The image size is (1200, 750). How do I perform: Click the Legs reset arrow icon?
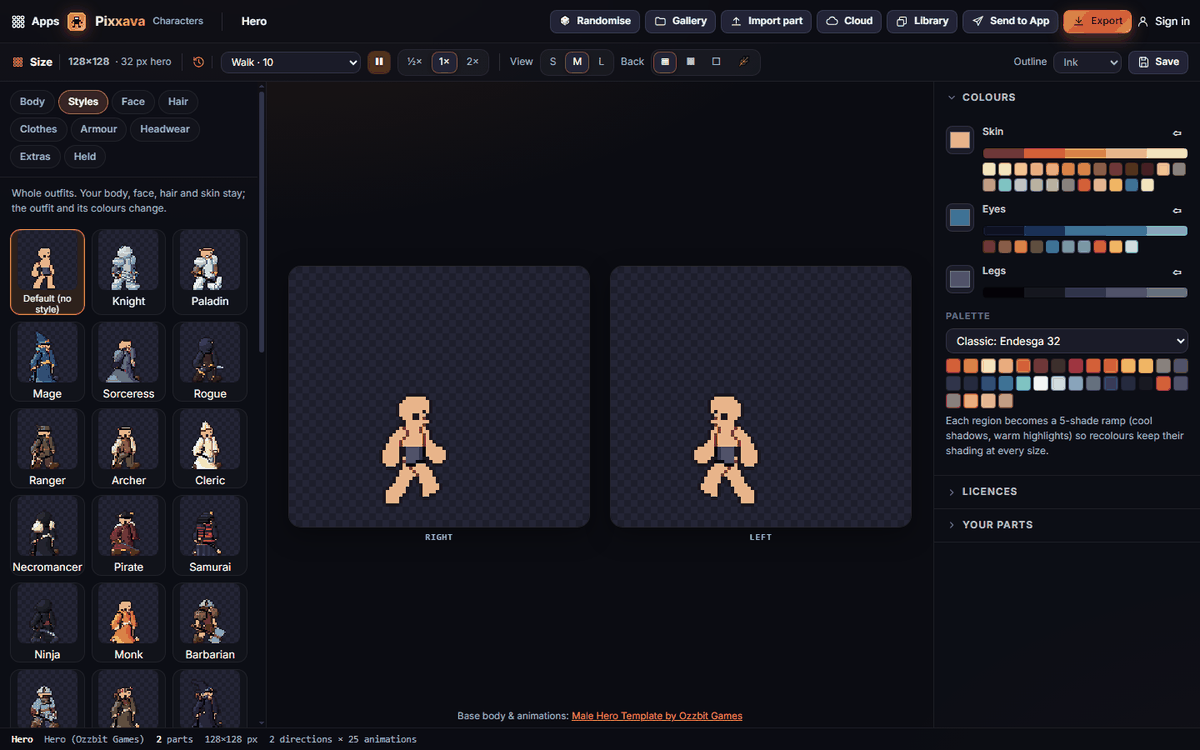tap(1177, 272)
